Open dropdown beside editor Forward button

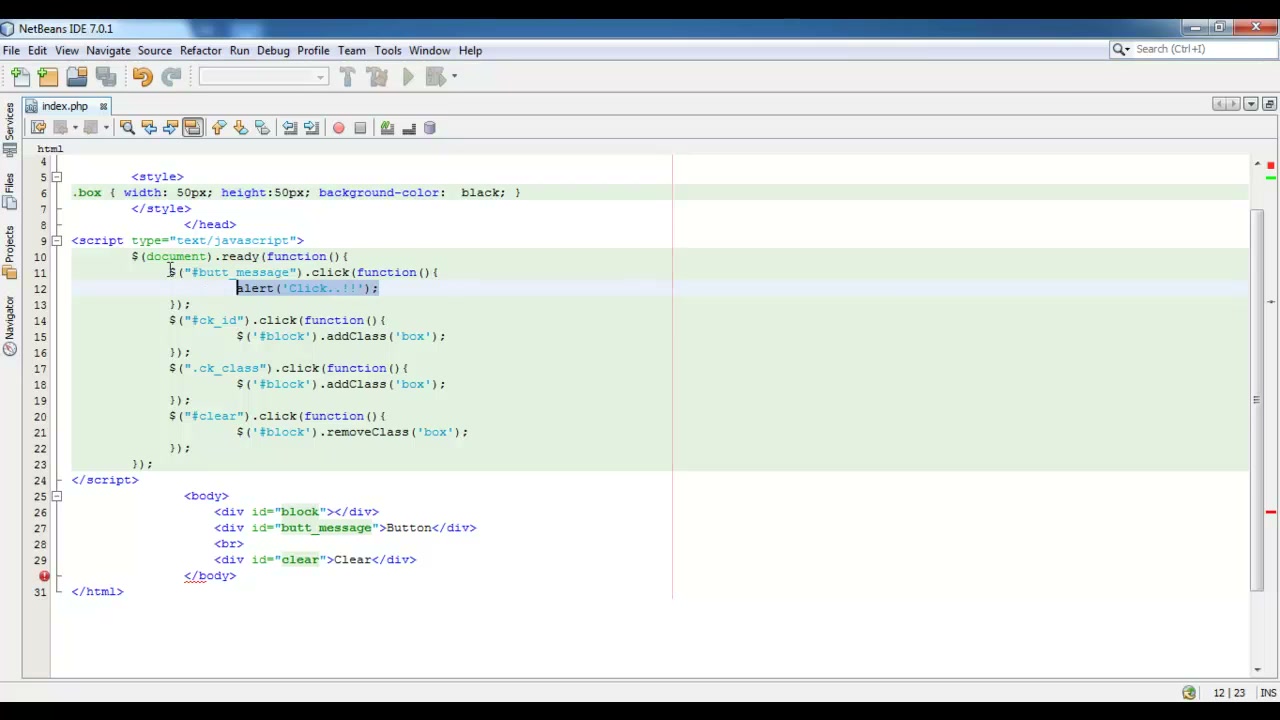pyautogui.click(x=106, y=128)
